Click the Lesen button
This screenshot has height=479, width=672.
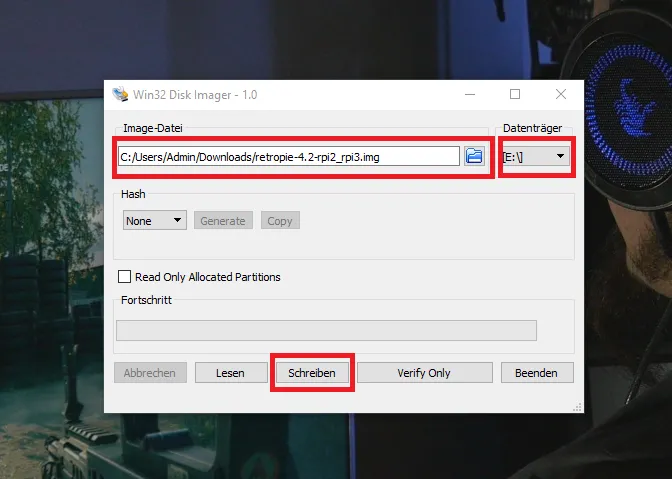click(x=231, y=373)
